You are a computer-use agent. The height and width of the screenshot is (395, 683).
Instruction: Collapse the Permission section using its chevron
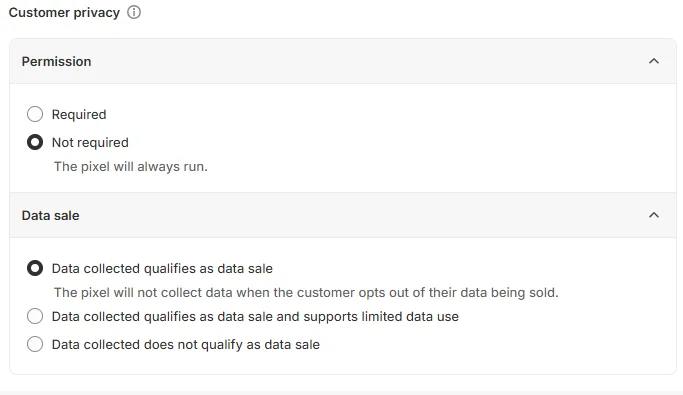pyautogui.click(x=654, y=61)
